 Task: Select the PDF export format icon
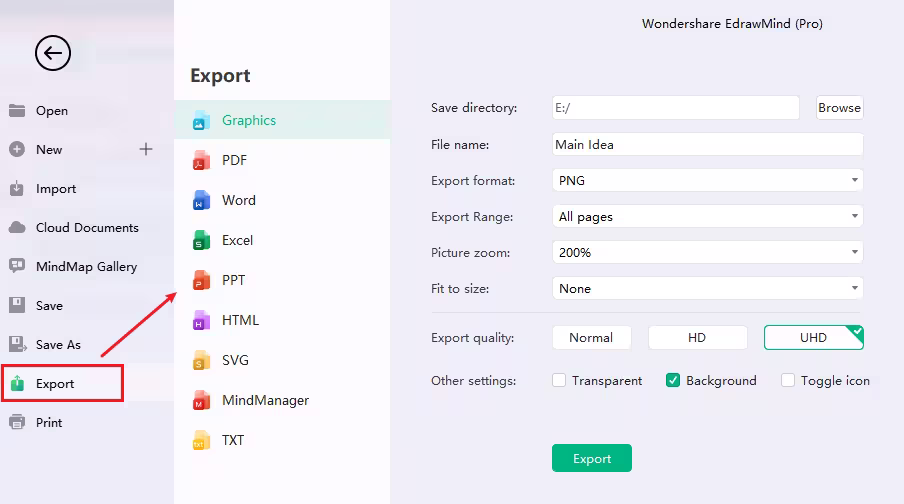(201, 160)
